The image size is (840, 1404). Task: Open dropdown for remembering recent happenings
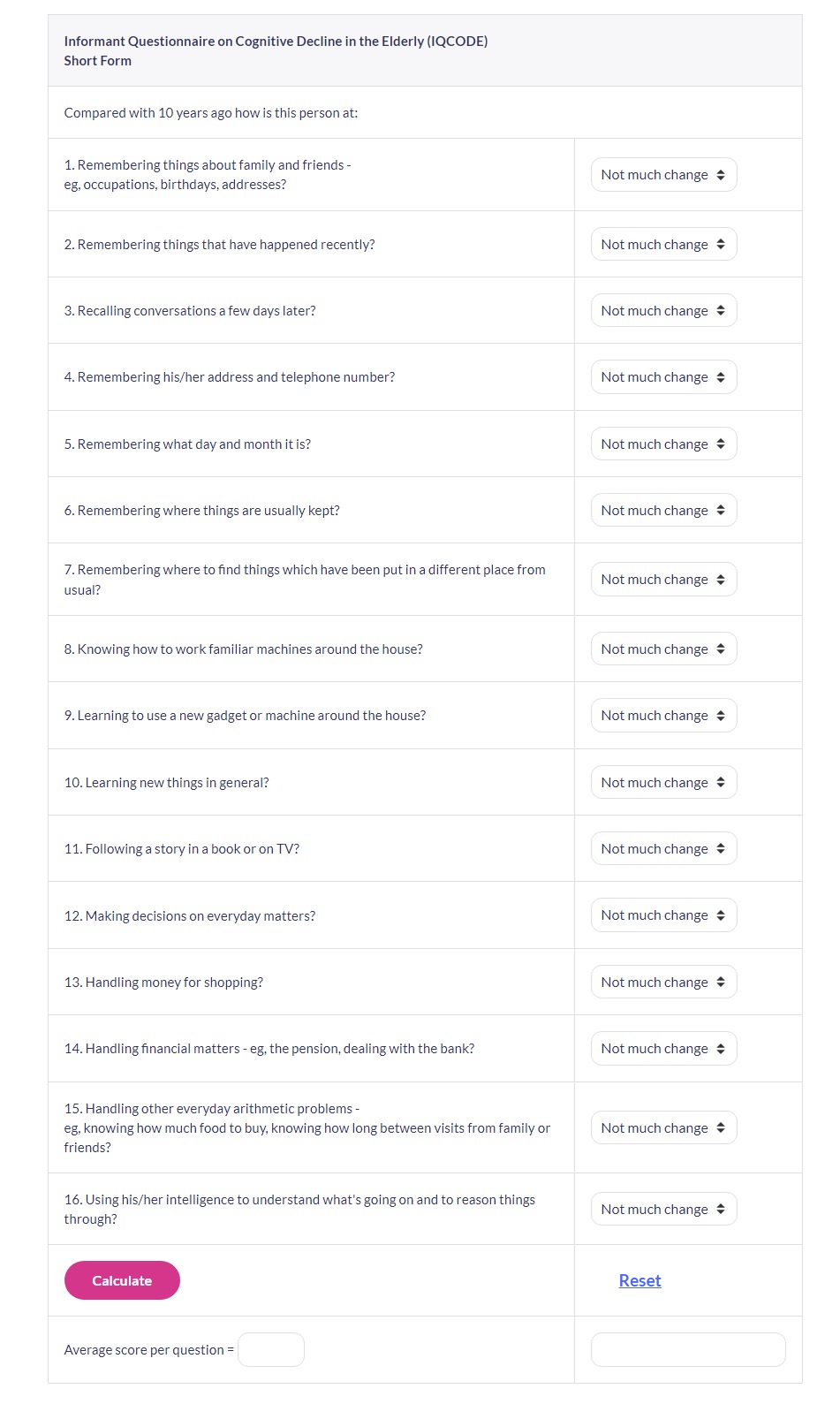tap(663, 245)
